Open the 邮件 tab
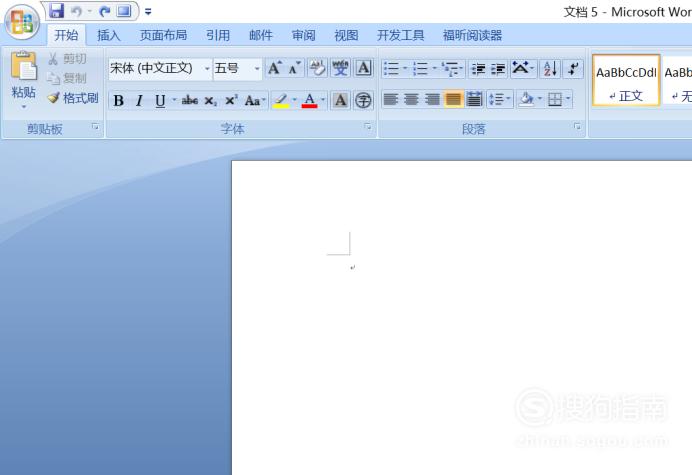692x475 pixels. click(x=260, y=35)
